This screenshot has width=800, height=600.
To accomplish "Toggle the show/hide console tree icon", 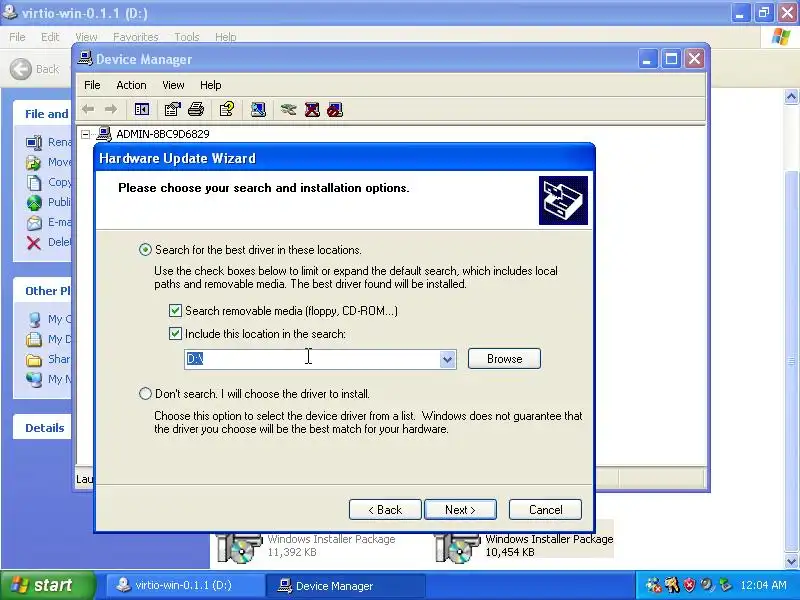I will point(141,109).
